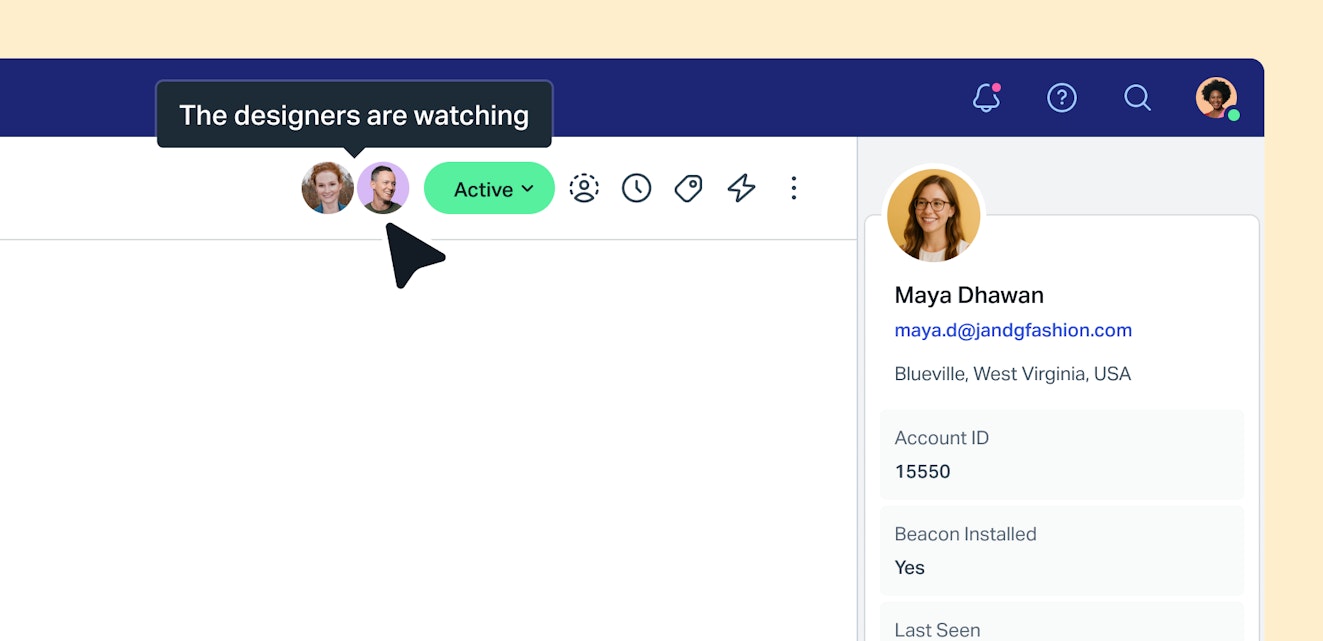This screenshot has width=1323, height=641.
Task: Click the Blueville, West Virginia location text
Action: (1012, 374)
